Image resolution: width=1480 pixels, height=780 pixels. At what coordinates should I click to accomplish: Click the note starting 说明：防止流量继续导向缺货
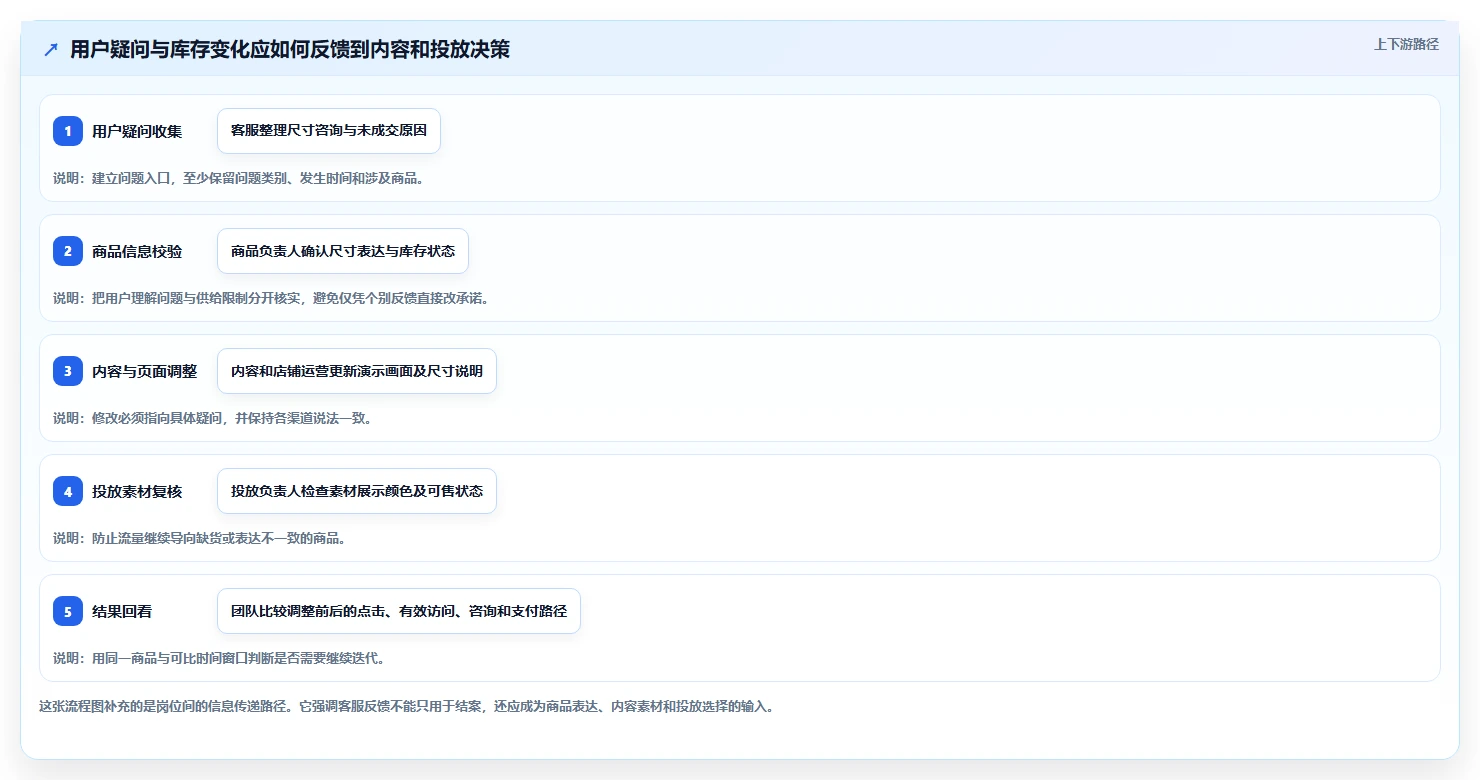click(x=199, y=538)
